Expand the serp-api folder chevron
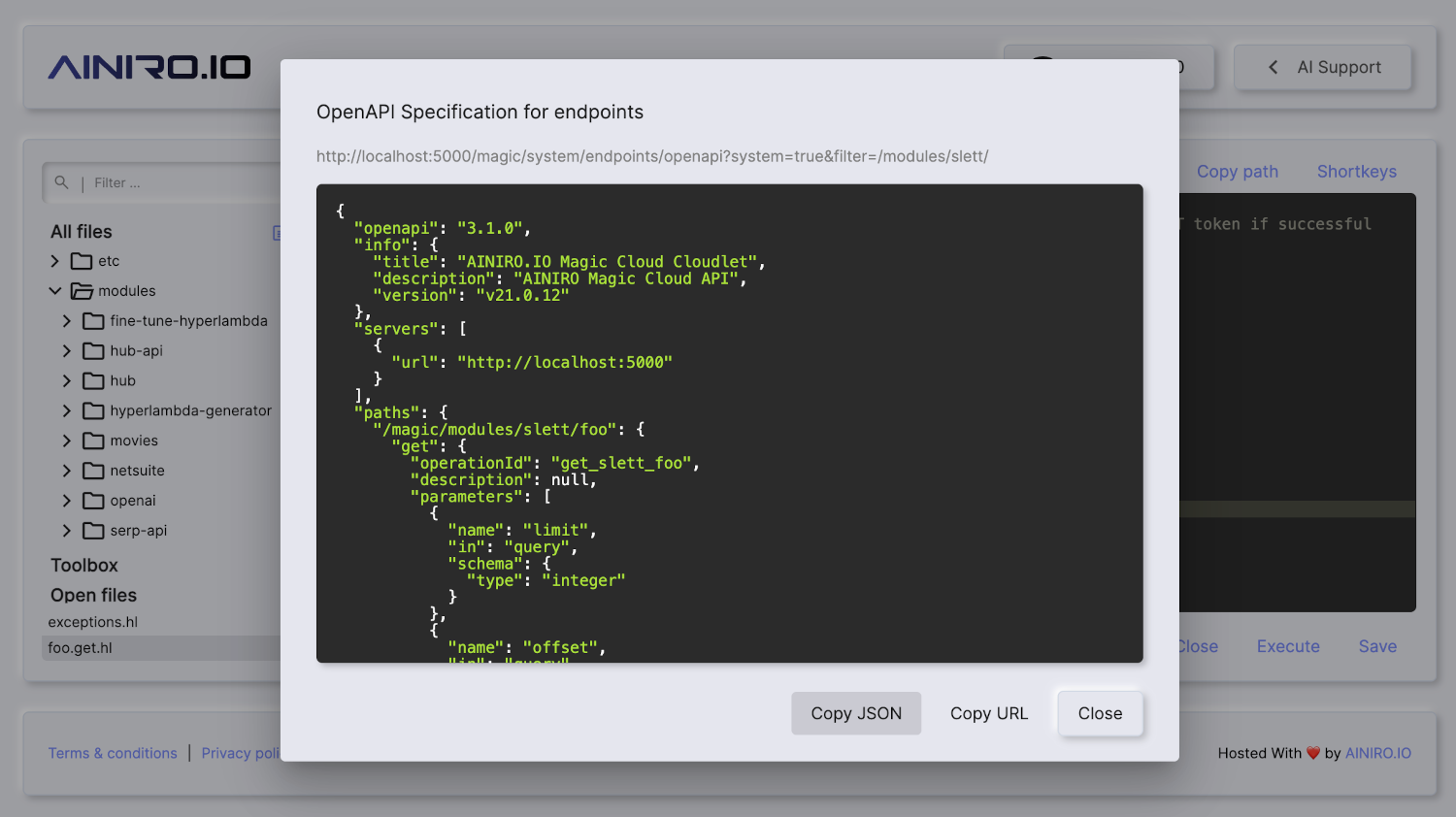The image size is (1456, 817). (67, 531)
